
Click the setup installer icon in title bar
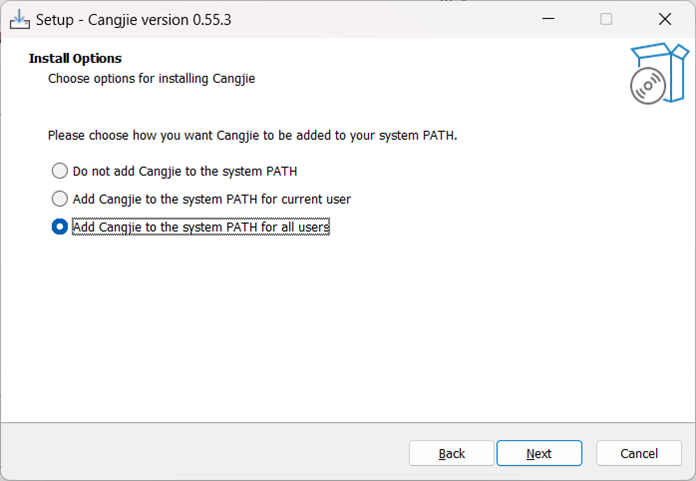[20, 20]
